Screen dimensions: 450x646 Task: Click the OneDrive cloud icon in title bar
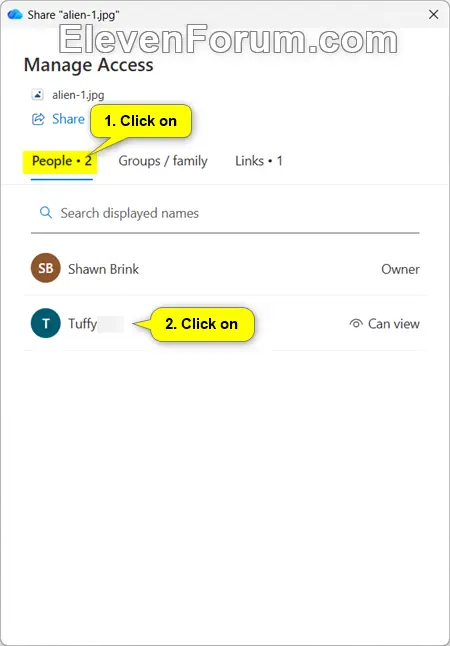tap(15, 15)
